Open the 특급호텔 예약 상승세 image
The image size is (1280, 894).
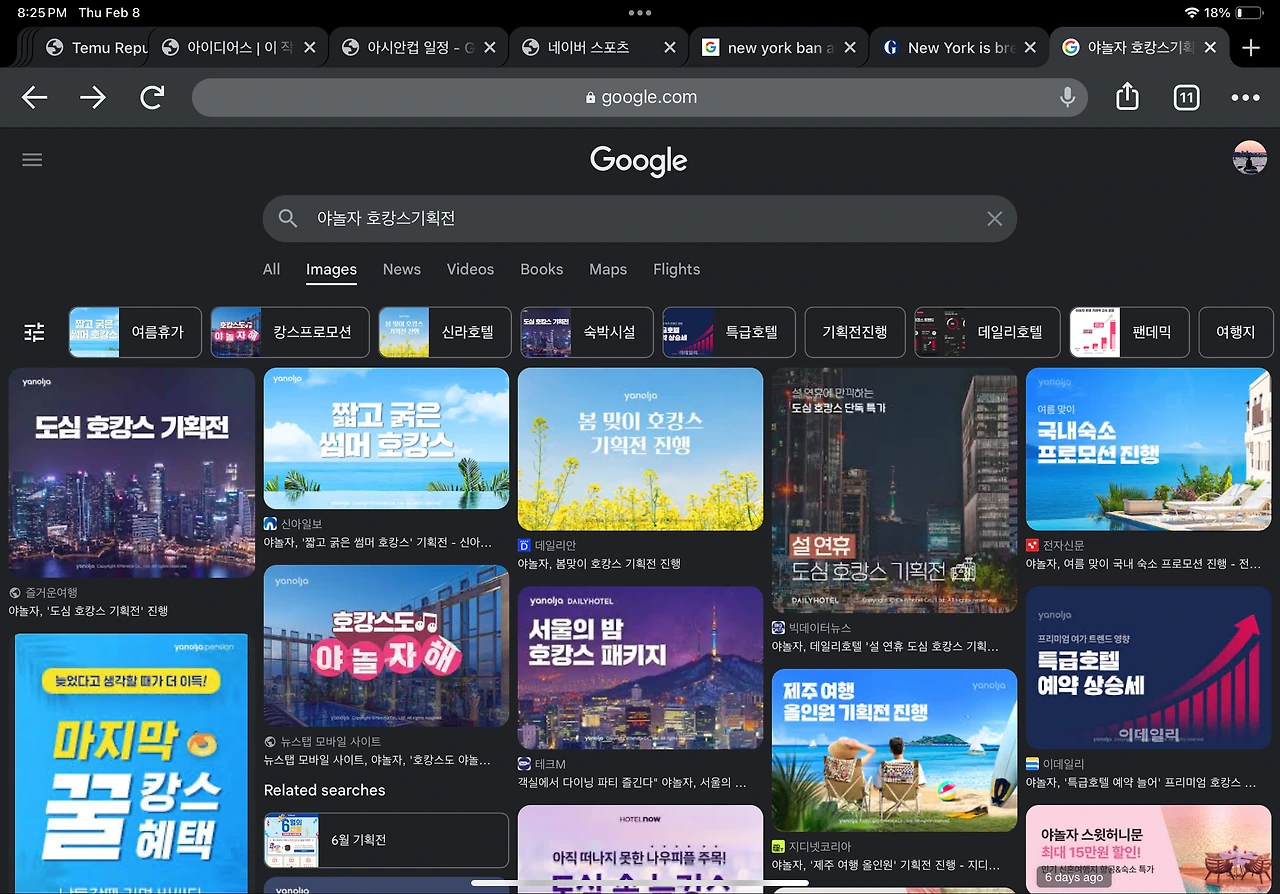click(x=1148, y=668)
